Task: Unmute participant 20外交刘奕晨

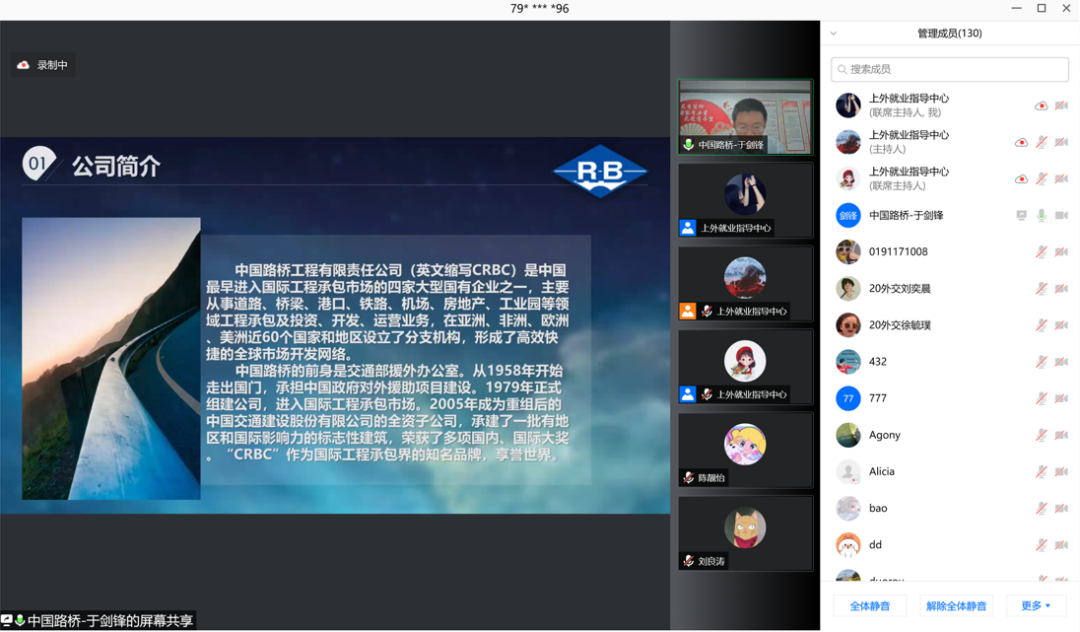Action: [1041, 288]
